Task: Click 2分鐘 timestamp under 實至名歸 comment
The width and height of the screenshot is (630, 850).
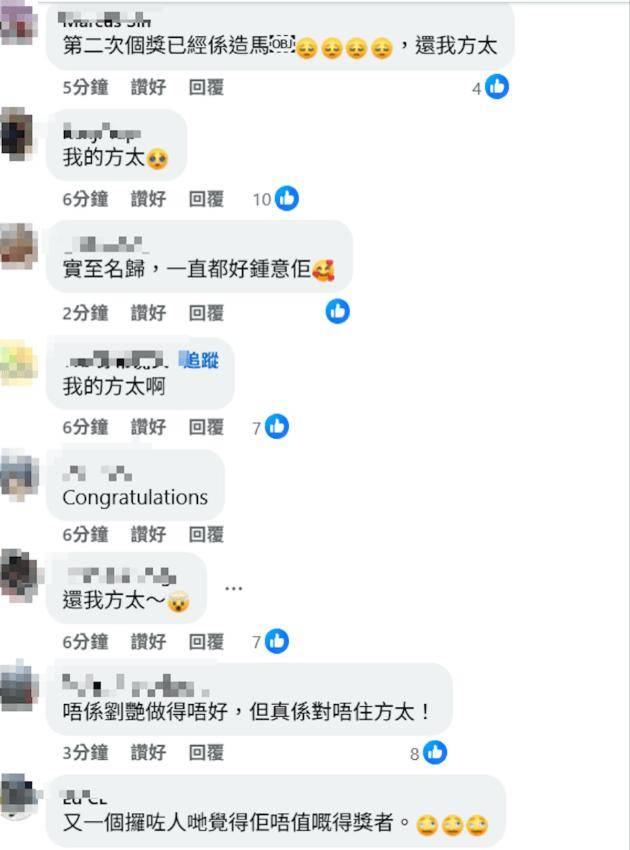Action: [x=85, y=313]
